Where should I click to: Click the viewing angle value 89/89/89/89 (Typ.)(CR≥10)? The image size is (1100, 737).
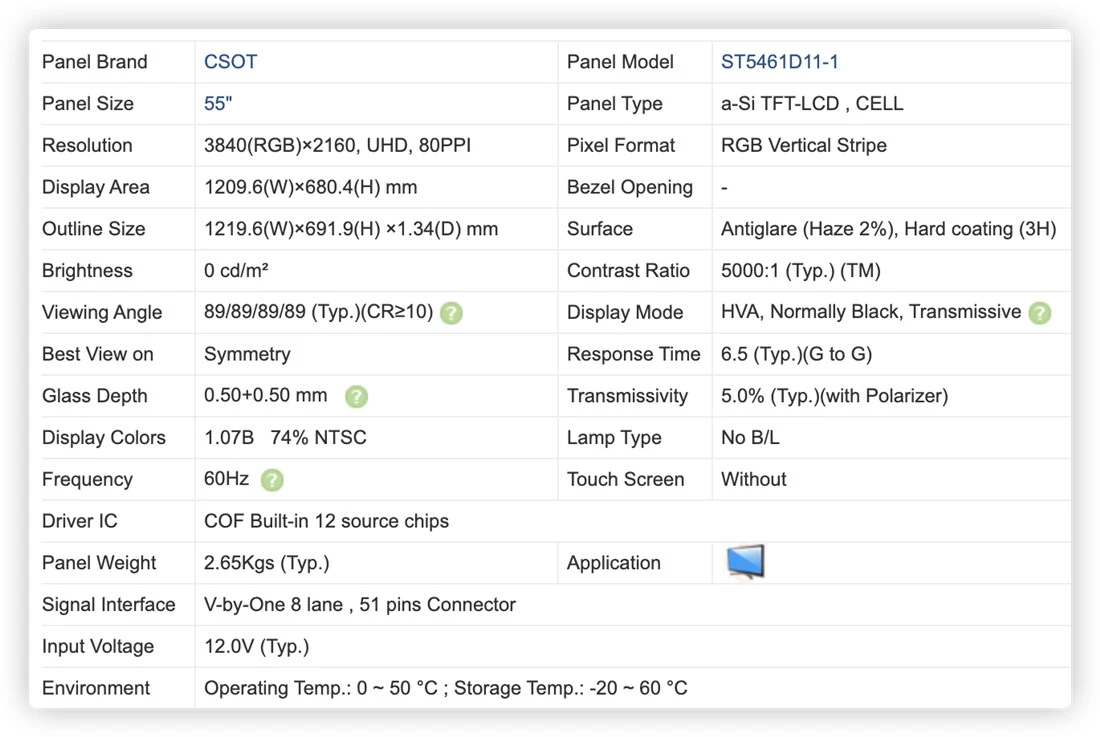click(318, 312)
